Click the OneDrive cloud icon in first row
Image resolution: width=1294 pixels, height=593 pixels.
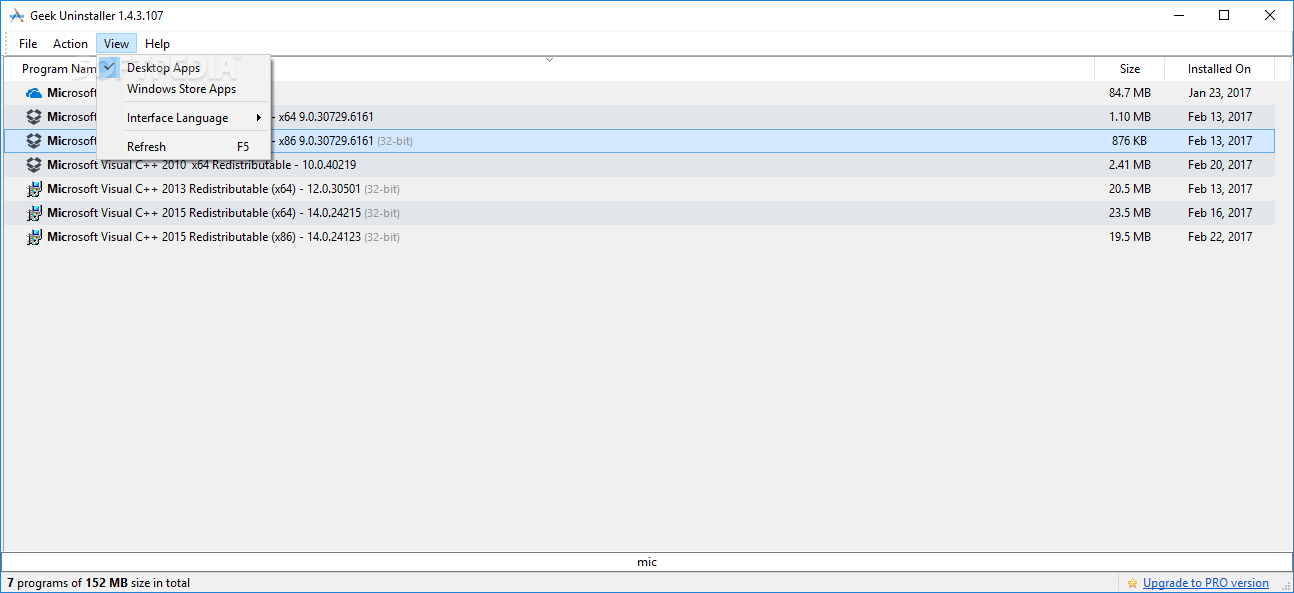34,93
